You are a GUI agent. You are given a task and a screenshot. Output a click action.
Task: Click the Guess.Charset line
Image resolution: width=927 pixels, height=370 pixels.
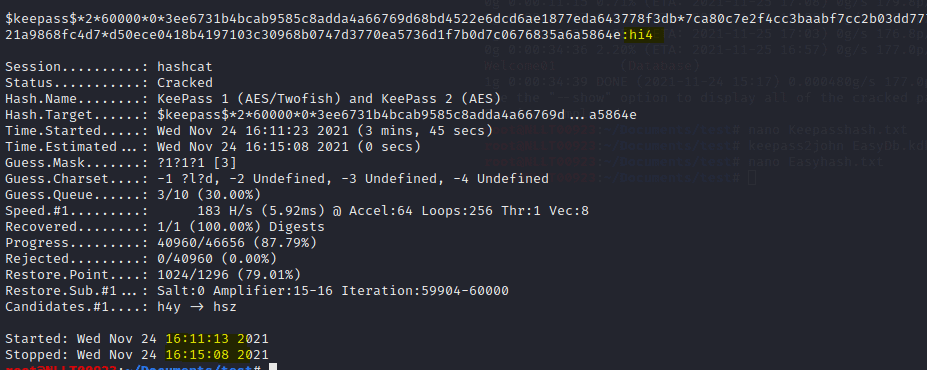coord(277,178)
